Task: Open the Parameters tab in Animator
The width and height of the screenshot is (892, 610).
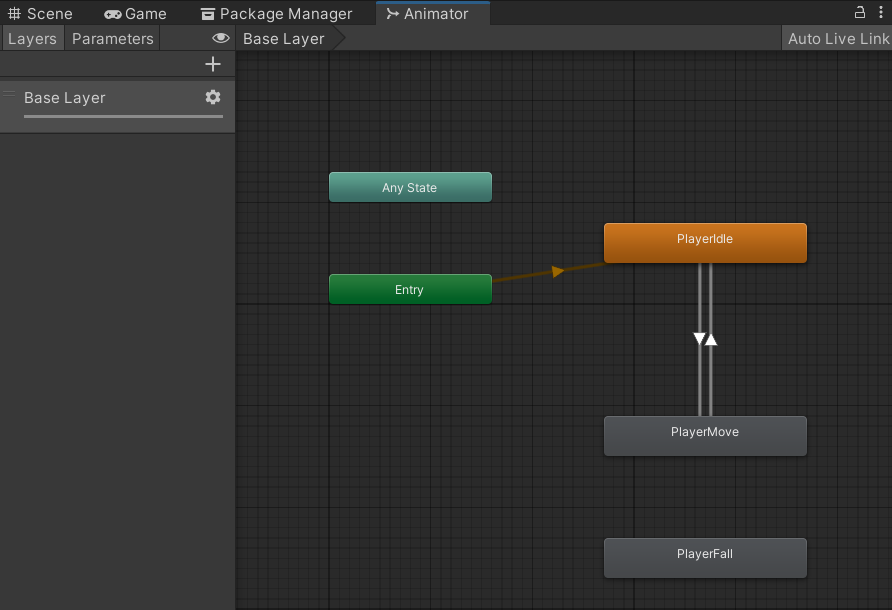Action: coord(113,39)
